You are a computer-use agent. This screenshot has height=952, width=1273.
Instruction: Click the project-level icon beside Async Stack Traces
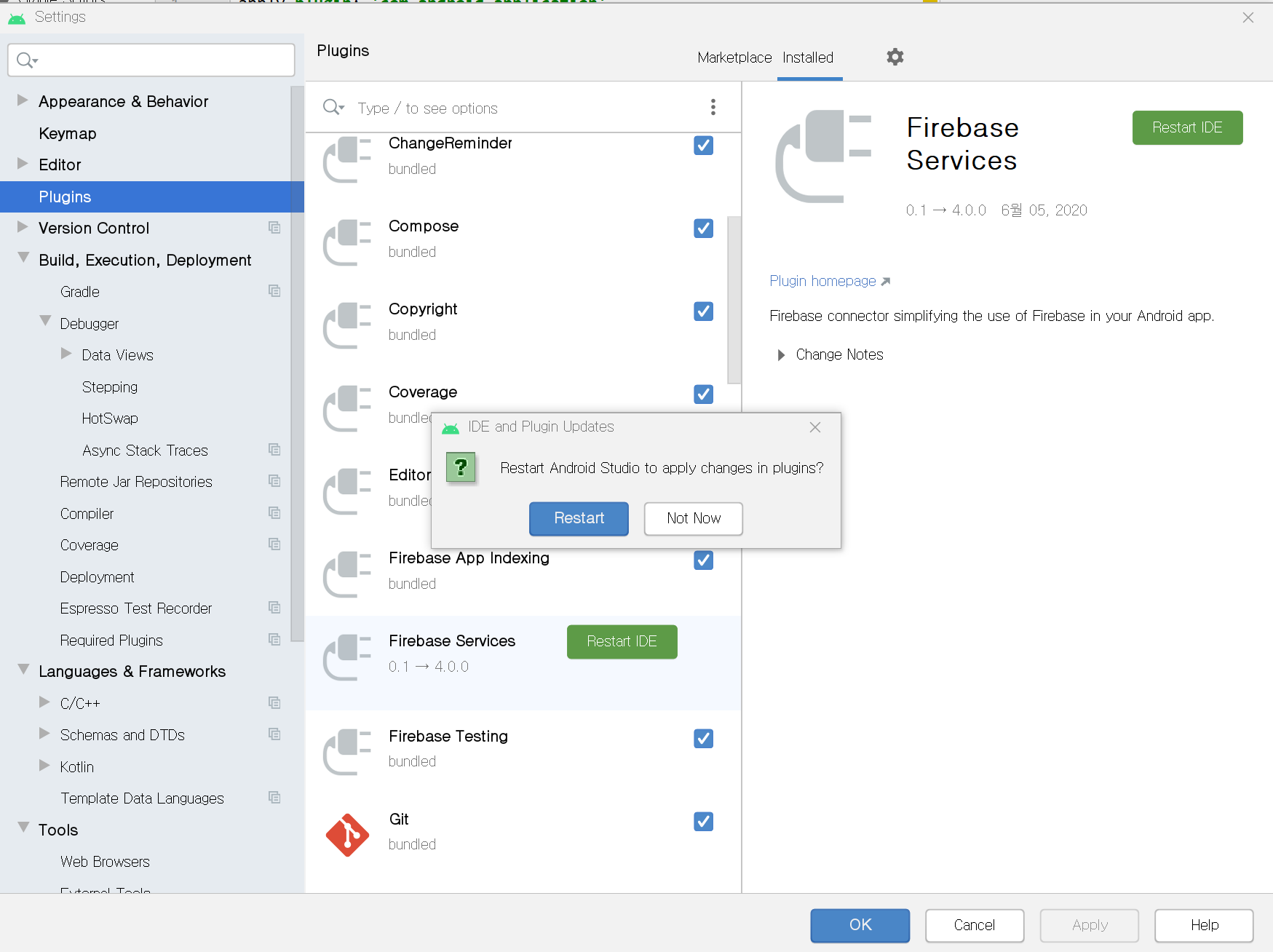click(274, 450)
